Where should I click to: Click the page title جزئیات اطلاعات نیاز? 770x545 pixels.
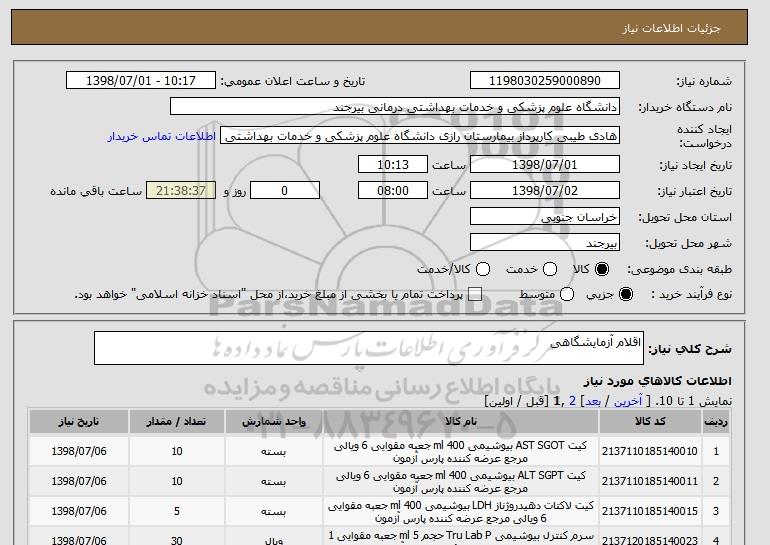tap(671, 28)
